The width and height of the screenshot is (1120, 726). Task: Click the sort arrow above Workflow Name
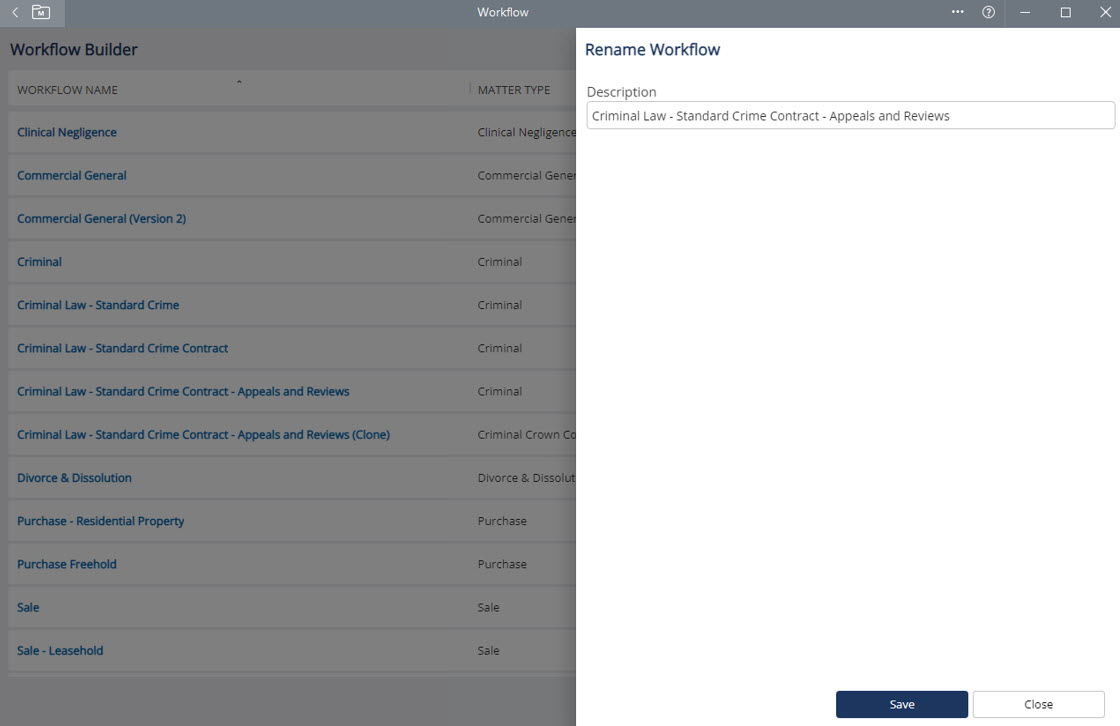coord(239,81)
